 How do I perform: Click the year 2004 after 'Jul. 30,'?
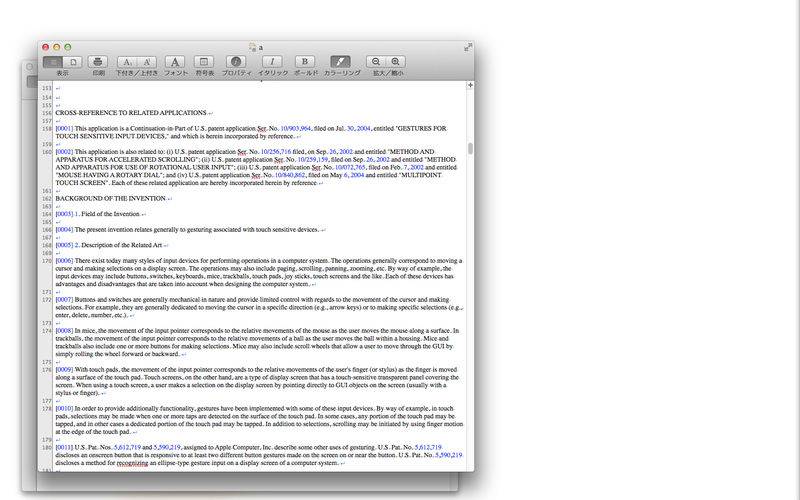364,129
